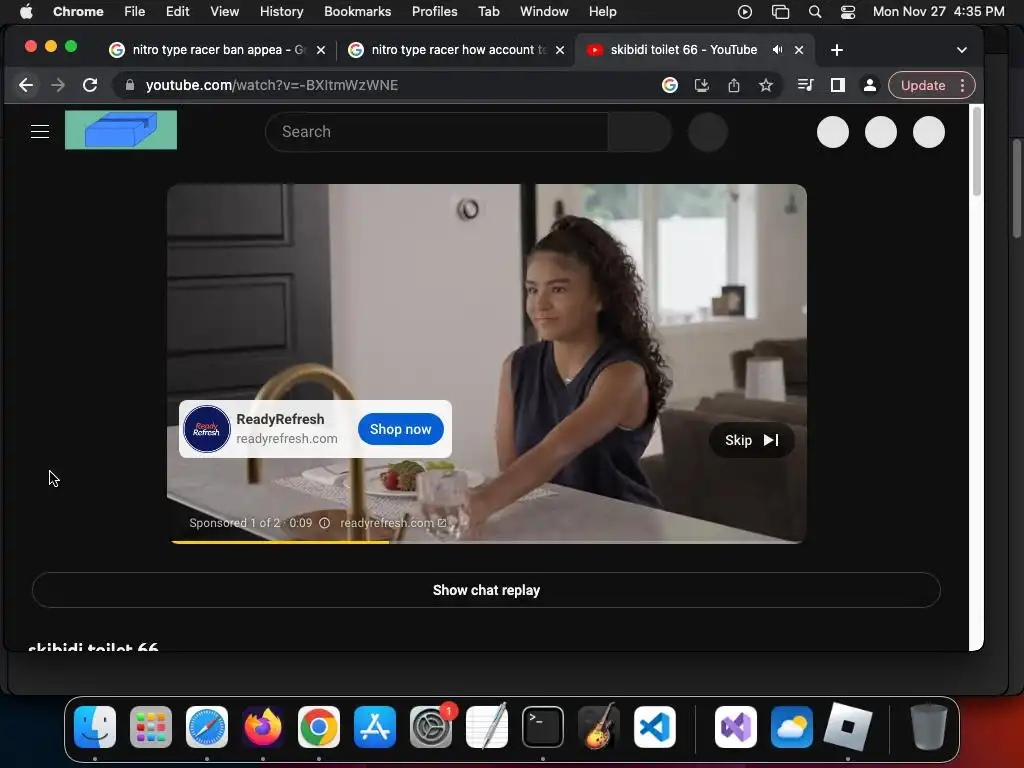Open Chrome profile icon
This screenshot has height=768, width=1024.
(x=870, y=86)
